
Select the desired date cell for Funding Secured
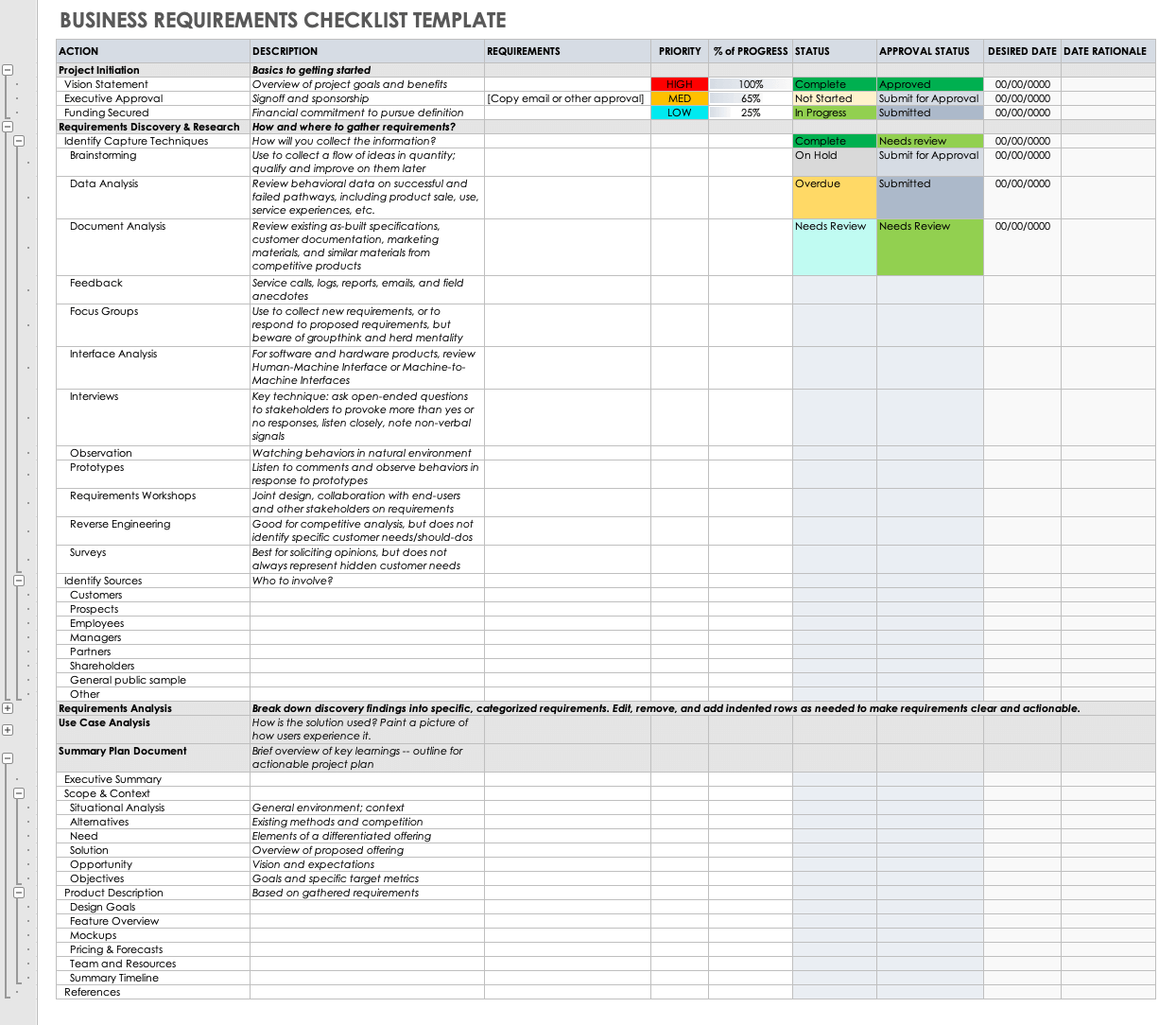pyautogui.click(x=1021, y=113)
